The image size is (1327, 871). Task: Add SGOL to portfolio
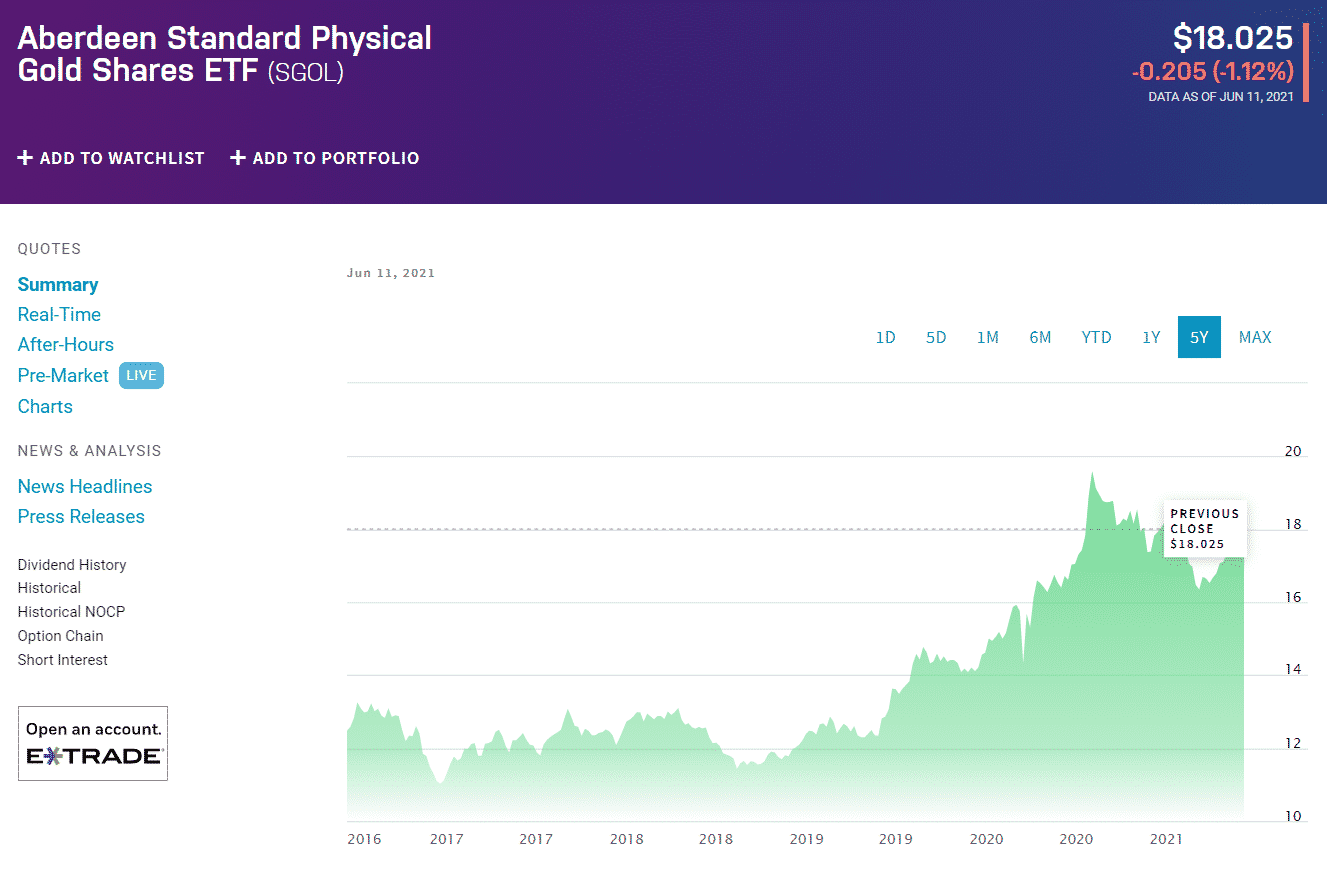pos(325,158)
